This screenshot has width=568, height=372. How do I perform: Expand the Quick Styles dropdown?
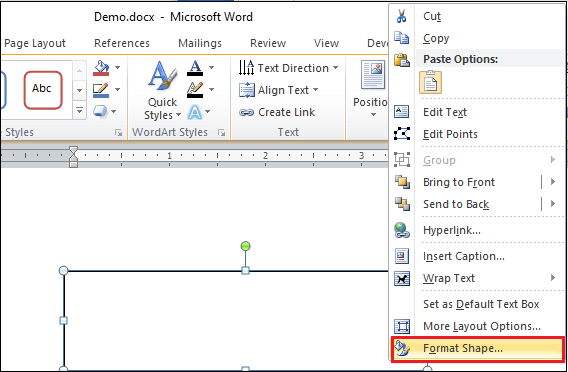click(179, 115)
